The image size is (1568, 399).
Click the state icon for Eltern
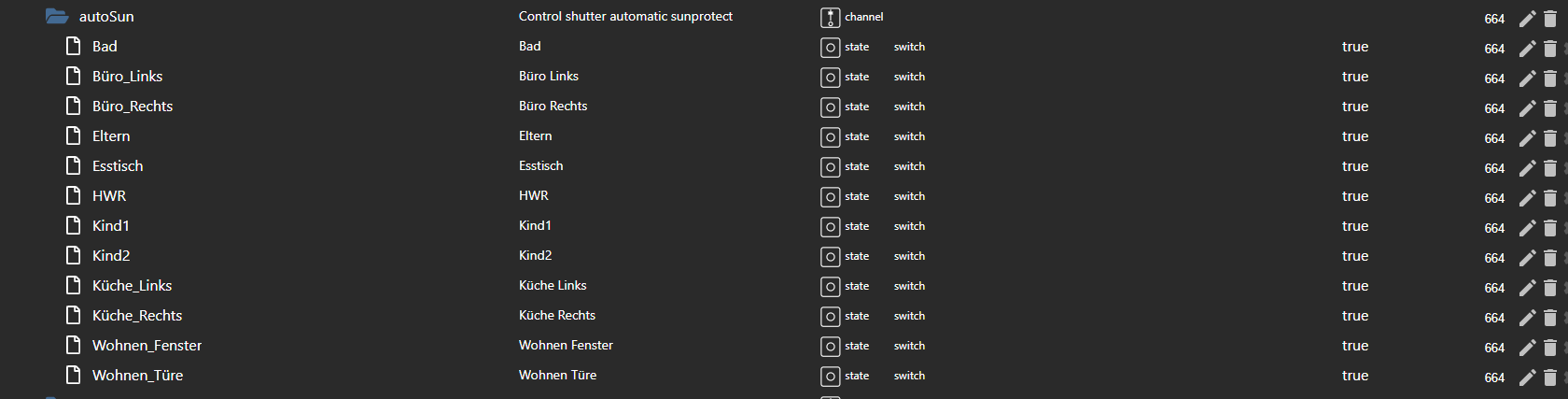click(830, 136)
